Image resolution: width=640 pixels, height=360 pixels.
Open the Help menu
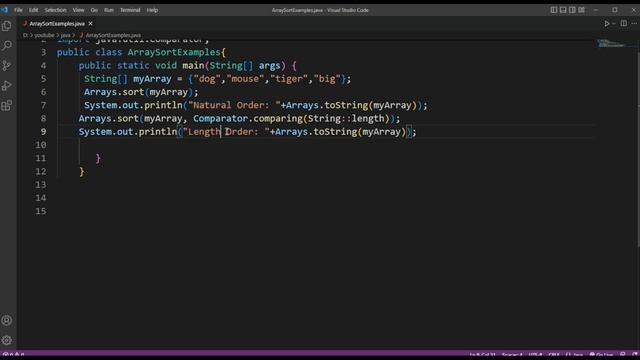point(152,10)
